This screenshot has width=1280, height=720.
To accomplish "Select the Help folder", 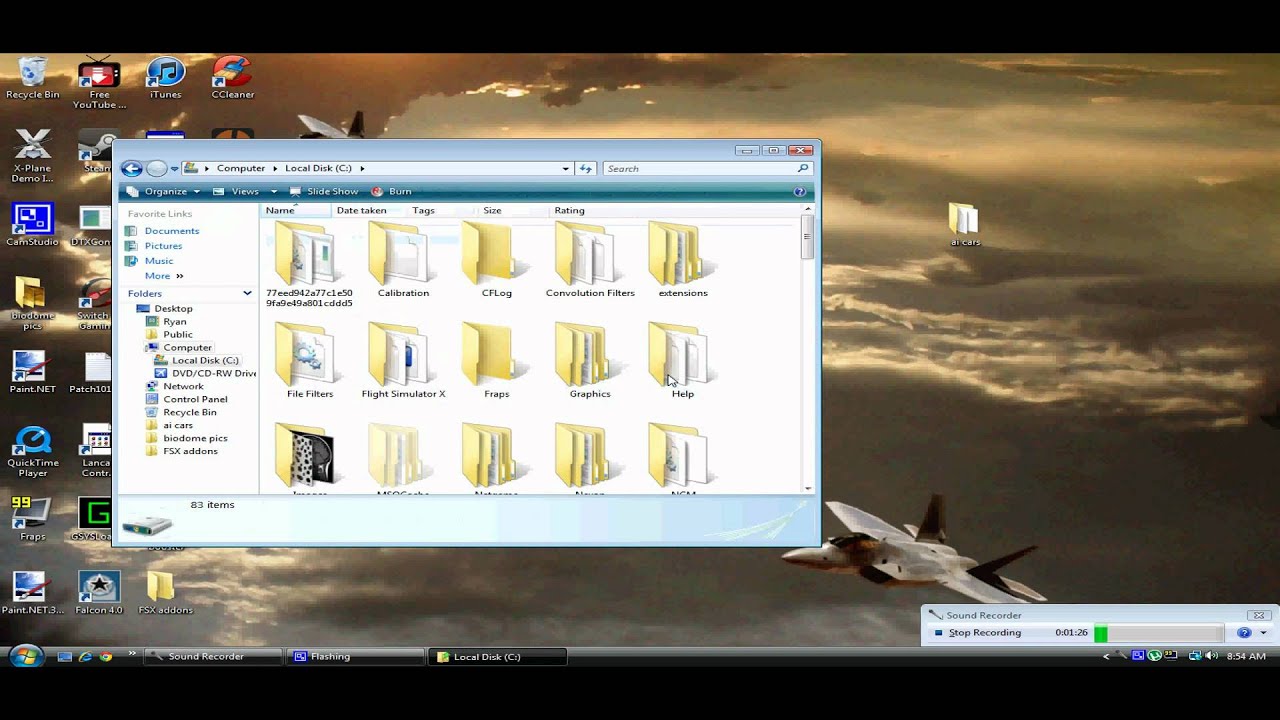I will [x=683, y=361].
